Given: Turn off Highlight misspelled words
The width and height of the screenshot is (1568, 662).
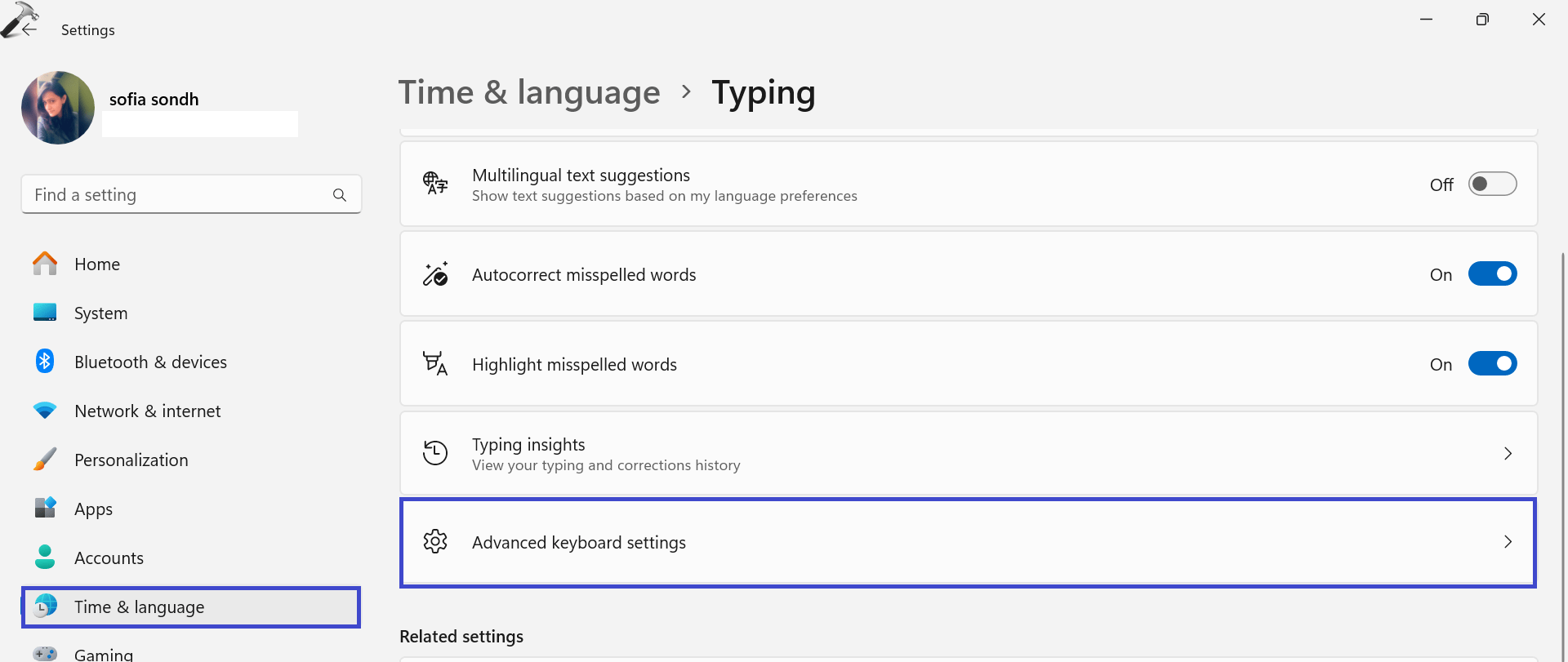Looking at the screenshot, I should coord(1492,363).
